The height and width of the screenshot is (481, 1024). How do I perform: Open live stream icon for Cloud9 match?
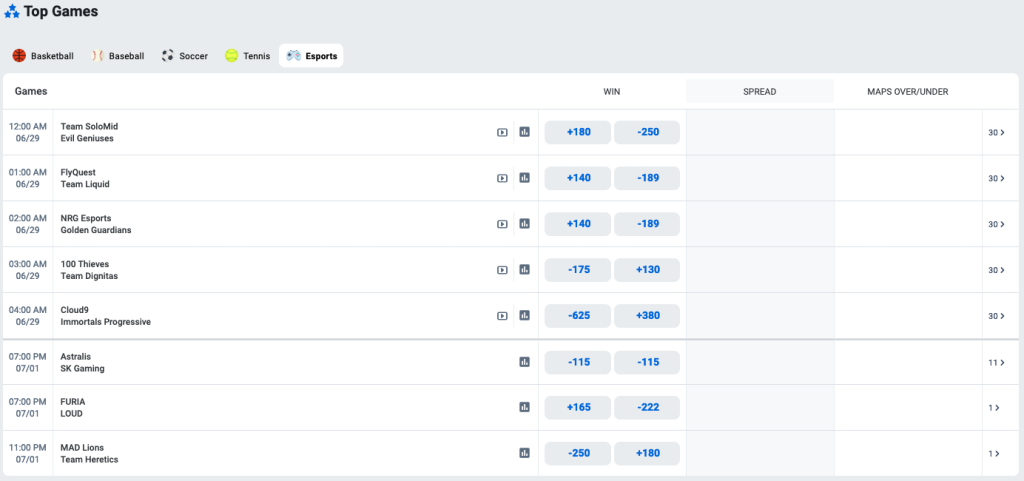pos(502,316)
